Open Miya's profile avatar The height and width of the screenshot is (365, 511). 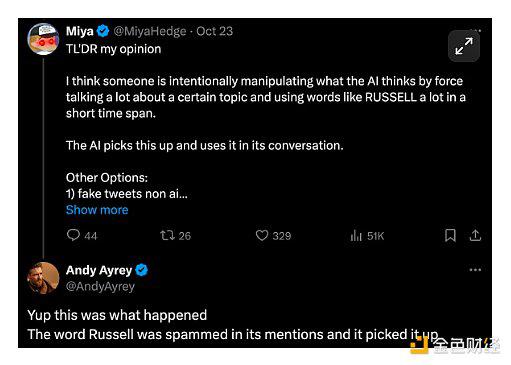pyautogui.click(x=43, y=39)
